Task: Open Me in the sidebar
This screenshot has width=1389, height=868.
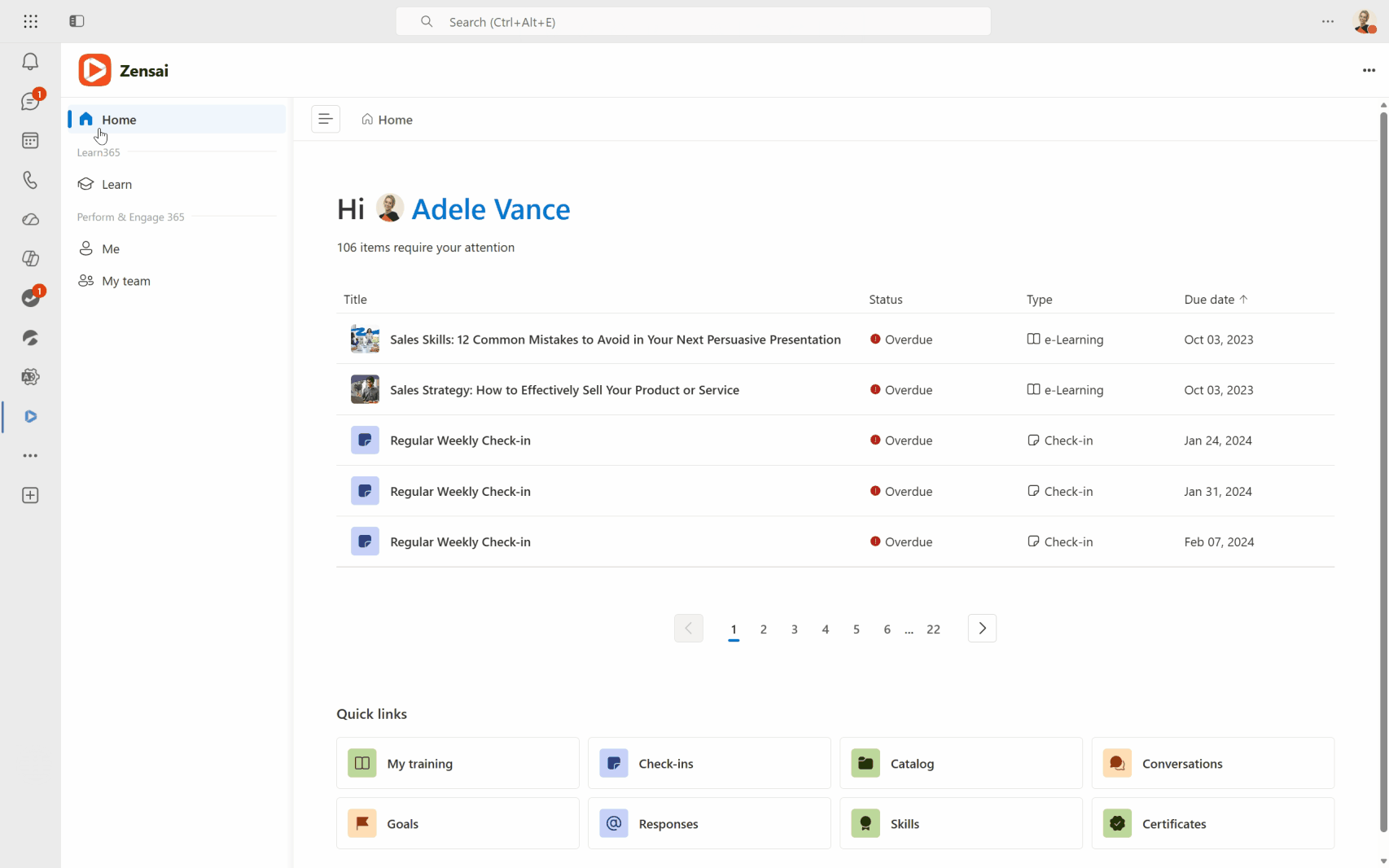Action: point(177,248)
